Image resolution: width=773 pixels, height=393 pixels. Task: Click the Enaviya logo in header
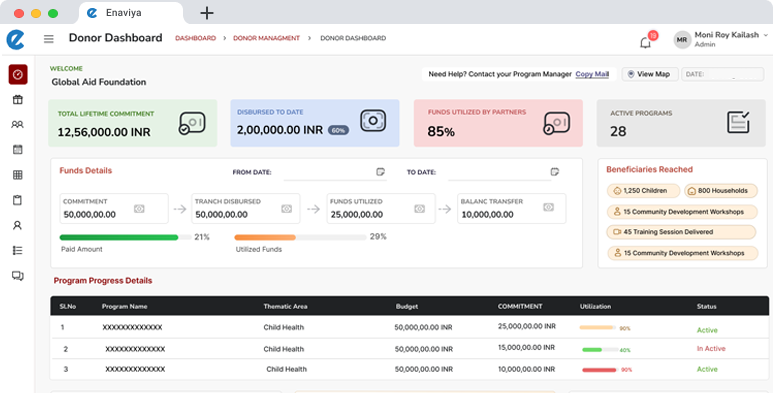tap(15, 39)
